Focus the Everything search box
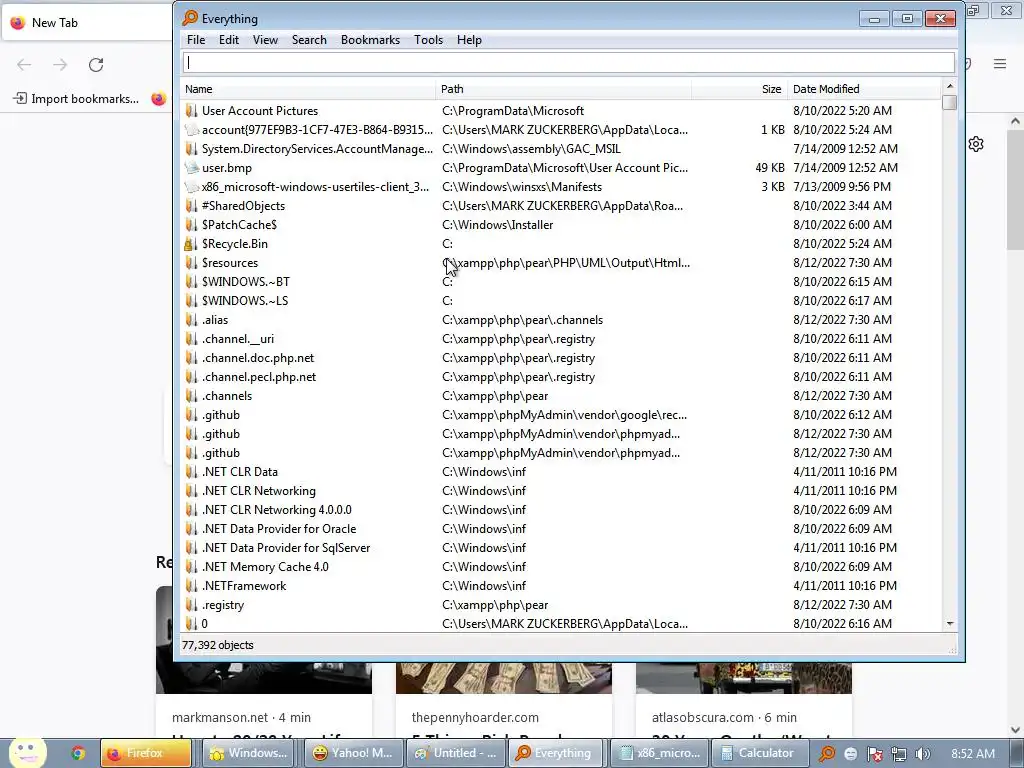 point(568,63)
